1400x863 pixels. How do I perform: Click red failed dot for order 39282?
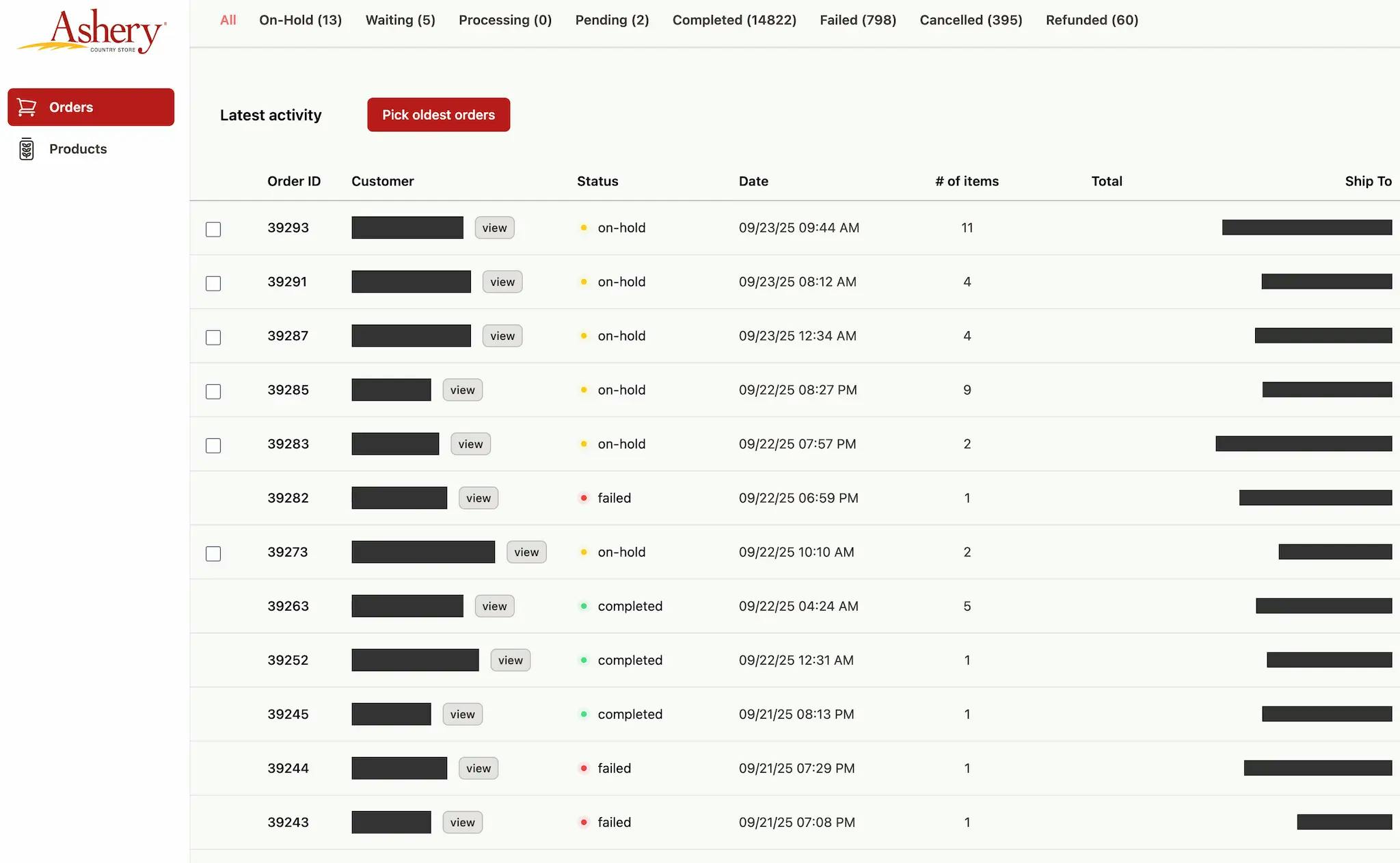[584, 498]
